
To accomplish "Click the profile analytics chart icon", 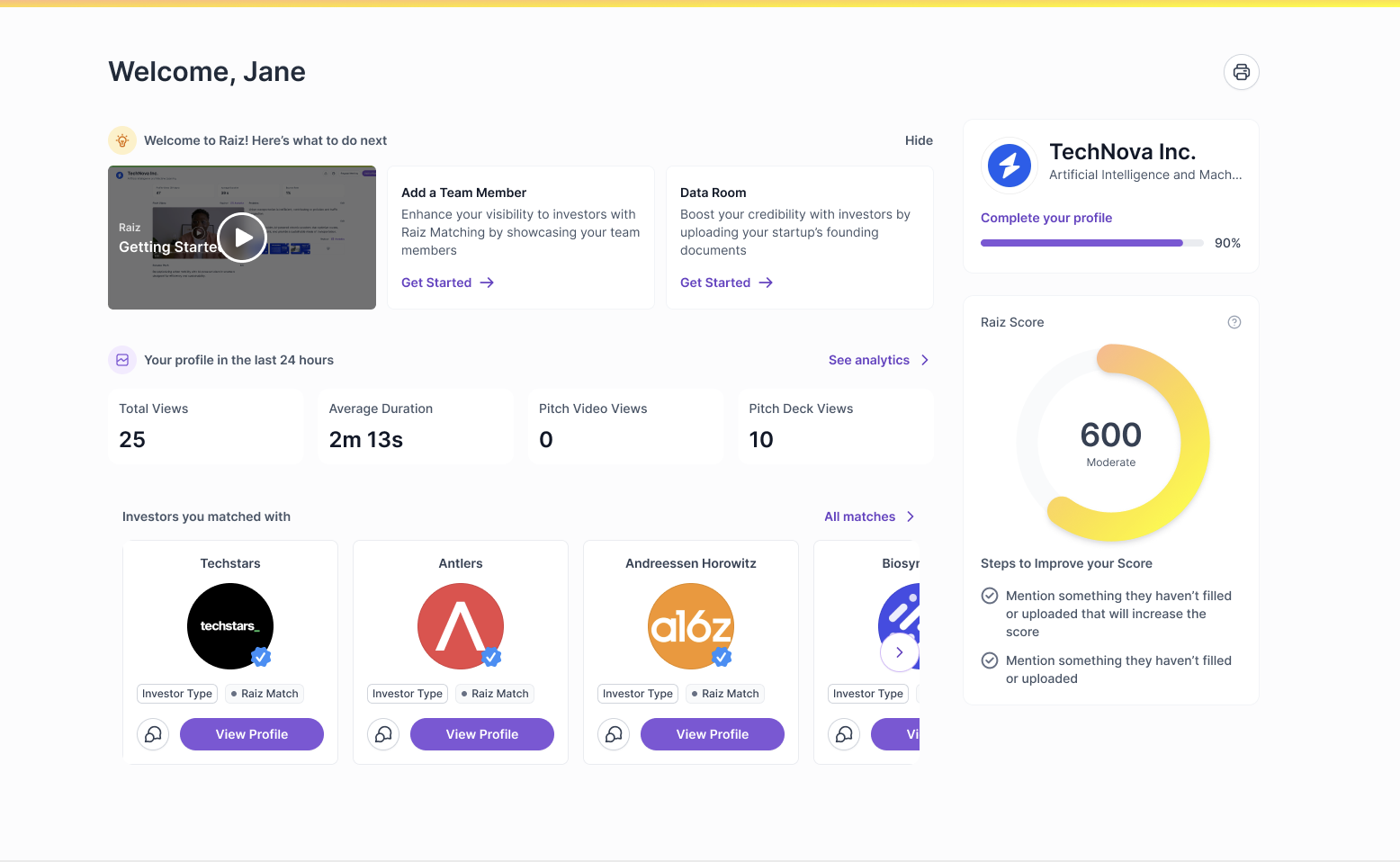I will (x=122, y=360).
